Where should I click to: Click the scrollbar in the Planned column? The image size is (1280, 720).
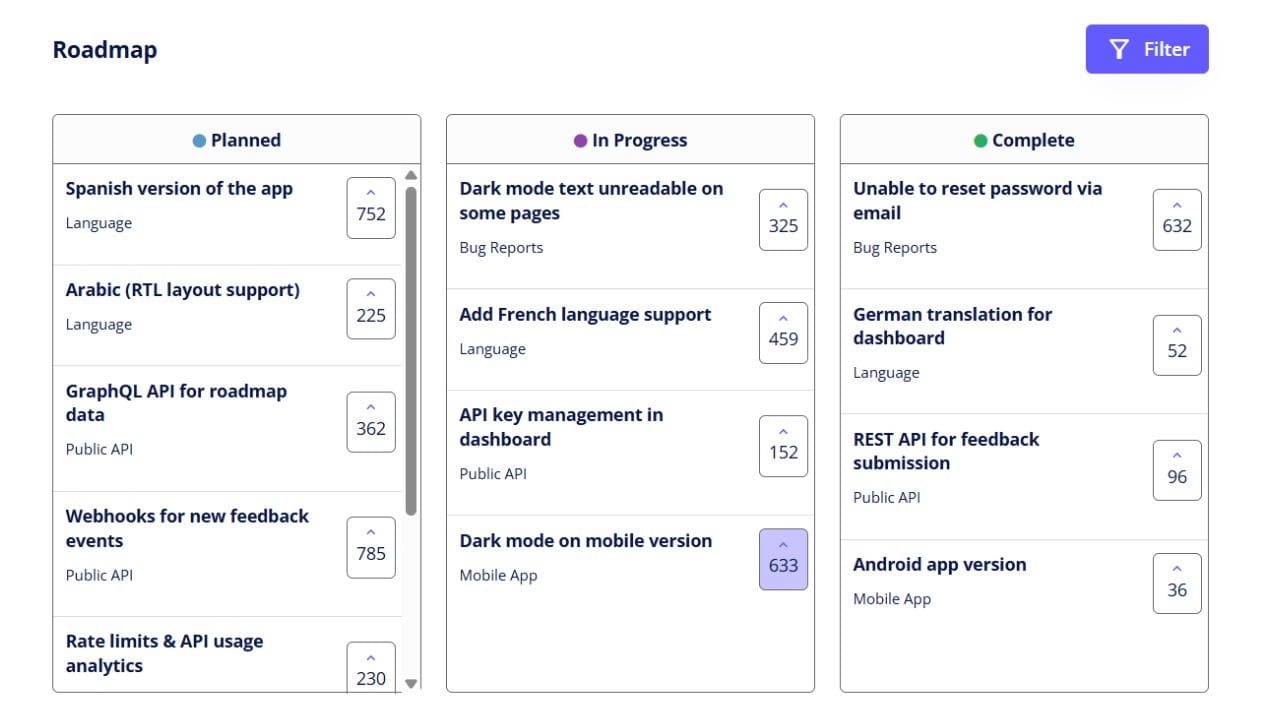point(411,340)
